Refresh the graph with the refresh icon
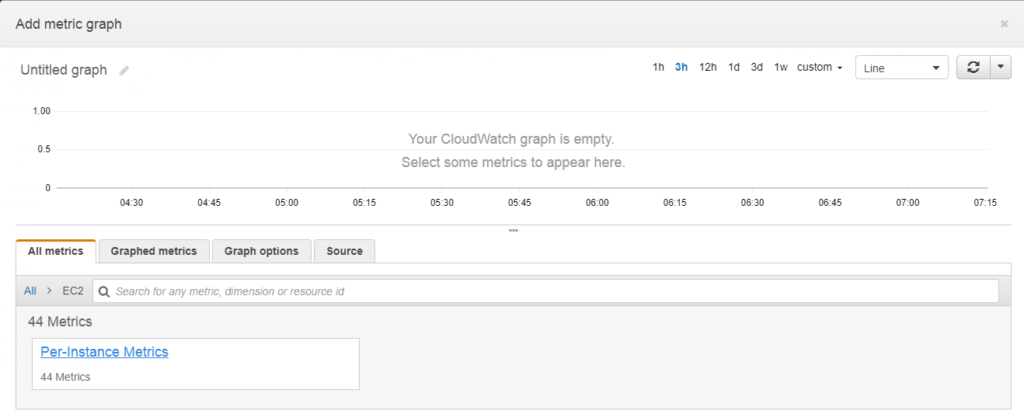This screenshot has height=418, width=1024. pos(973,67)
